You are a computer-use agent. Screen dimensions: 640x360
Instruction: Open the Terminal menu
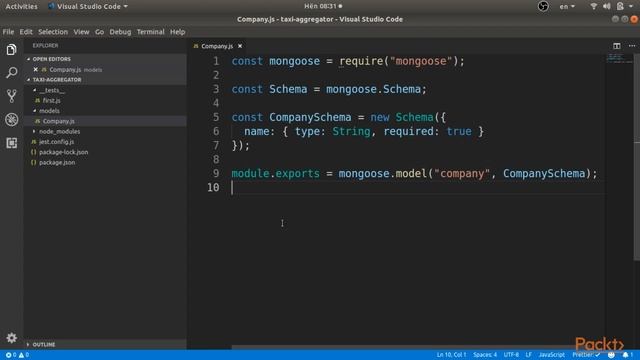tap(150, 32)
